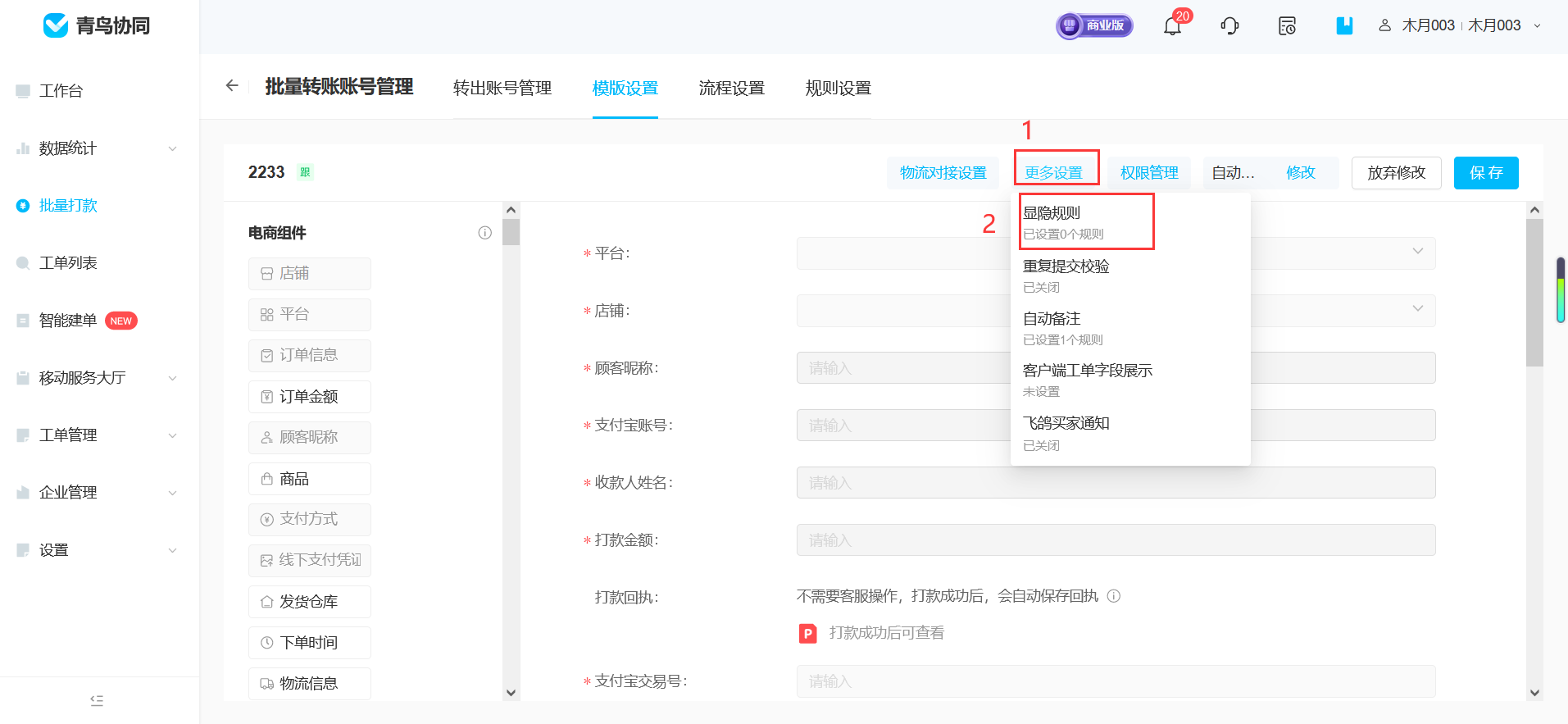Add the 订单金额 component
The image size is (1568, 724).
pyautogui.click(x=310, y=397)
